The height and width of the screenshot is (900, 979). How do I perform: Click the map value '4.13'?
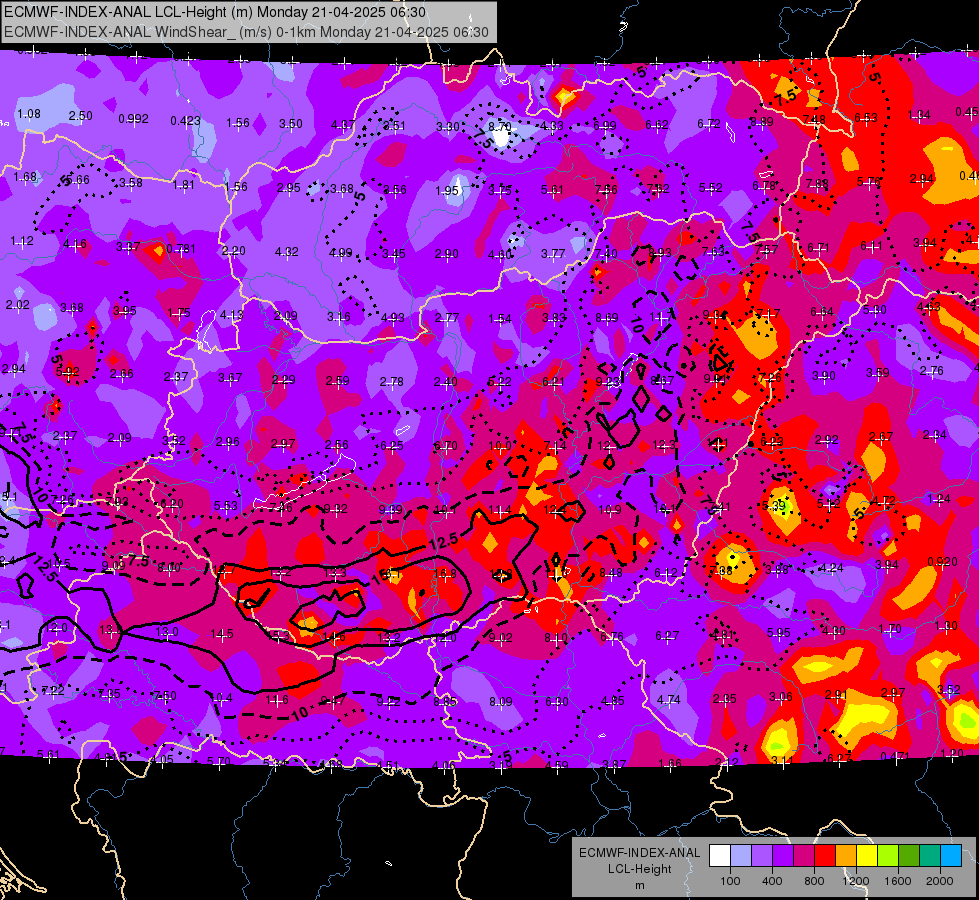(232, 315)
